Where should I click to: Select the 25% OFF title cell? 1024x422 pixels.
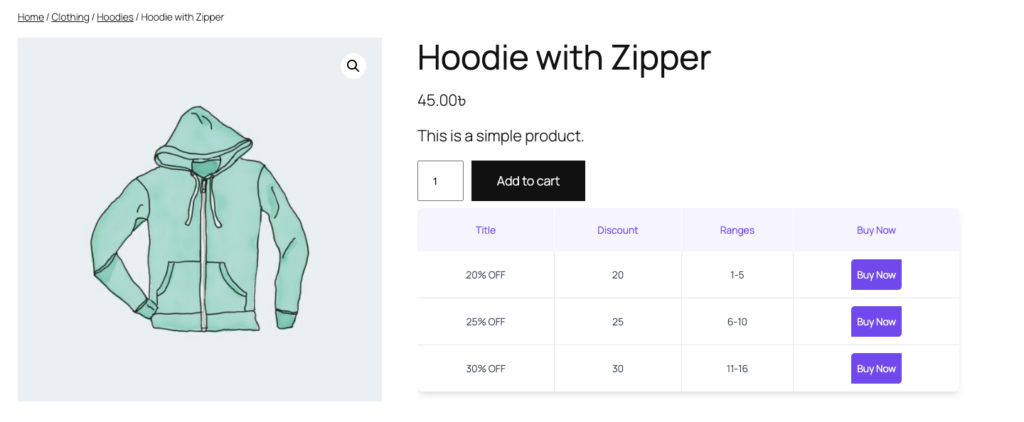pyautogui.click(x=486, y=322)
